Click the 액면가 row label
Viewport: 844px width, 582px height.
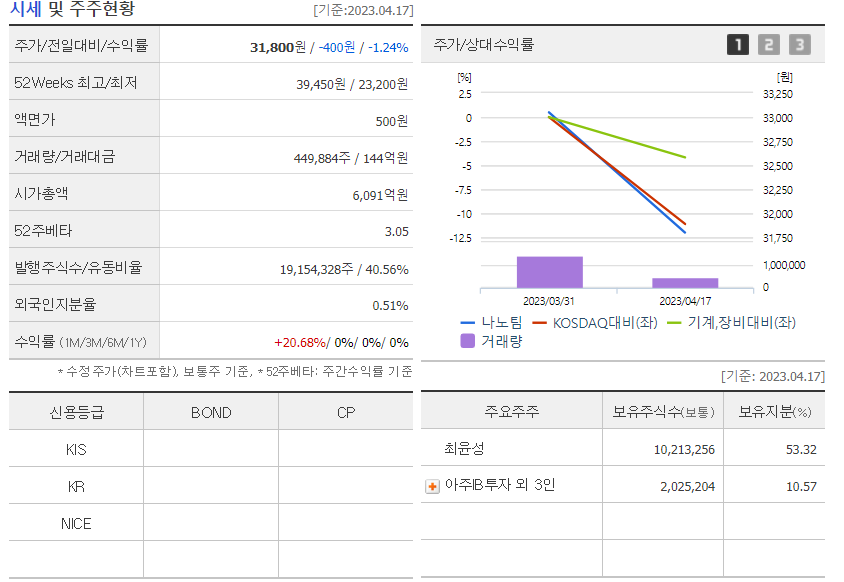pos(35,120)
